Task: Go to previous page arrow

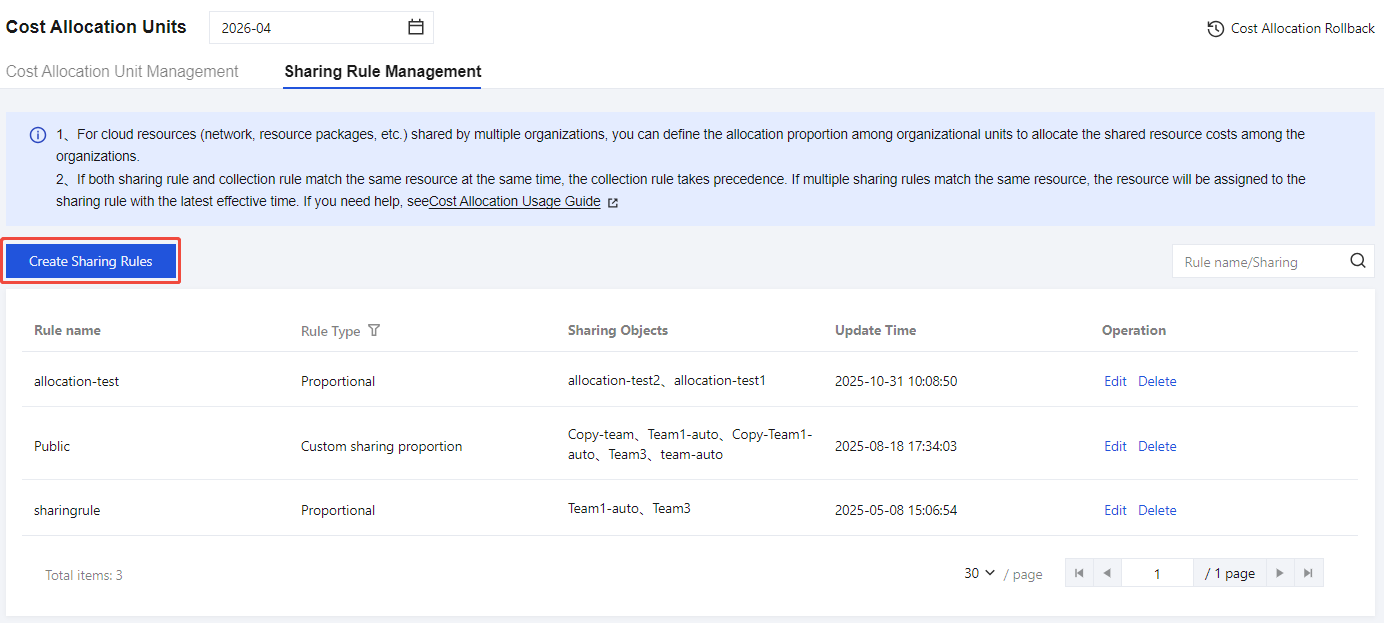Action: pyautogui.click(x=1107, y=573)
